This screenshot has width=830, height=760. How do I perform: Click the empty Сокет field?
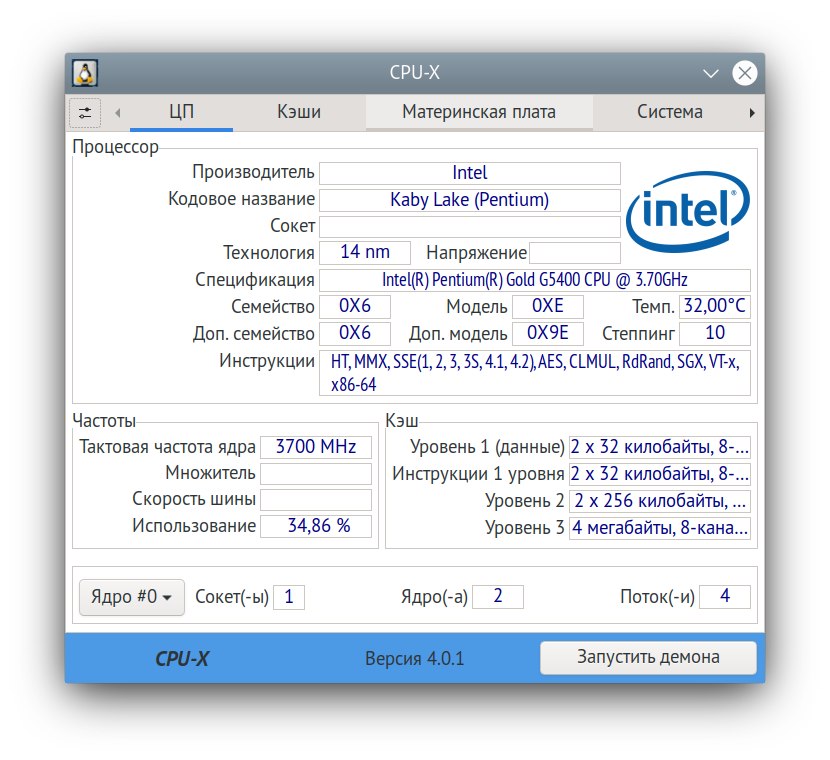[x=470, y=227]
